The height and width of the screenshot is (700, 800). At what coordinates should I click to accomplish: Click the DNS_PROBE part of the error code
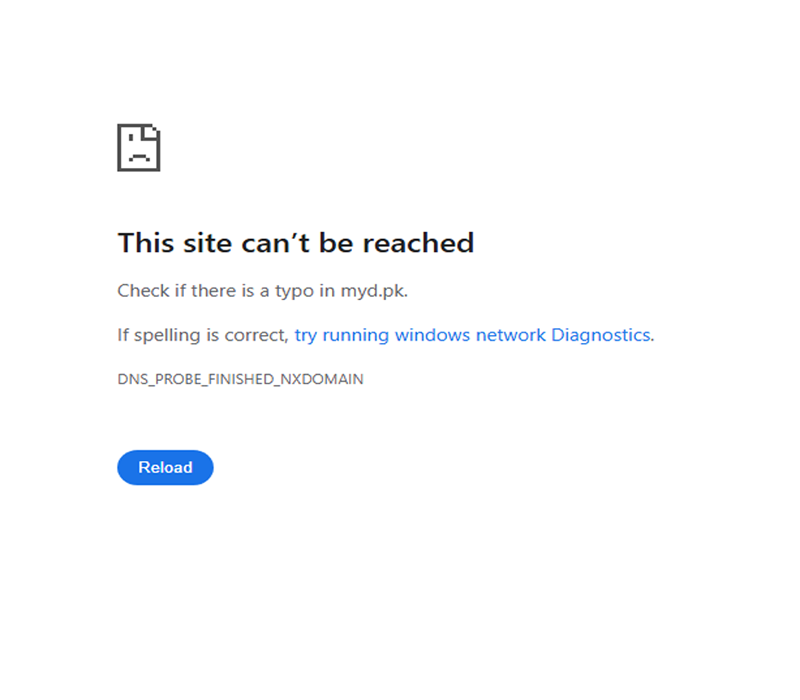click(x=160, y=380)
